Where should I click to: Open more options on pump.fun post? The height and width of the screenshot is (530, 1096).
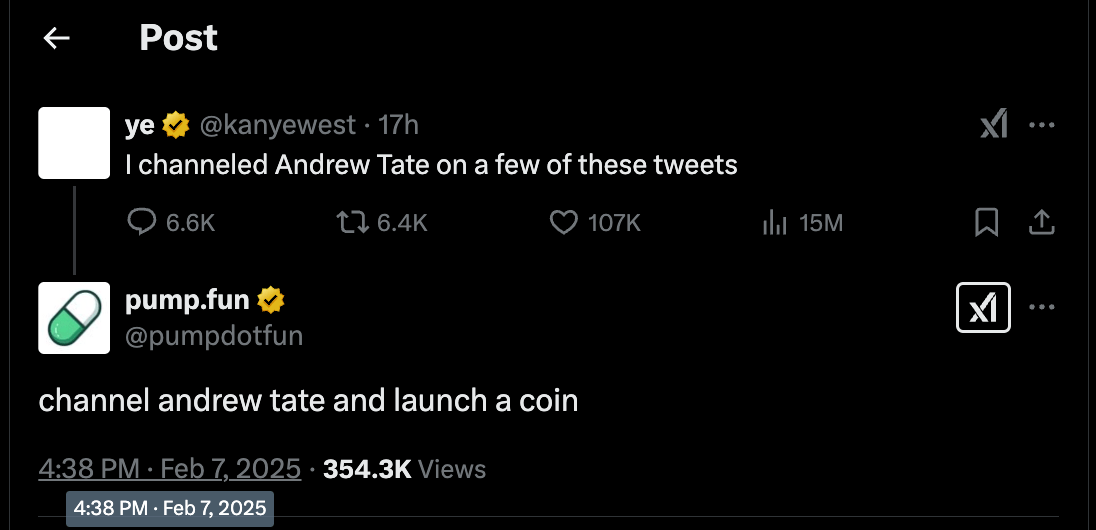1042,308
